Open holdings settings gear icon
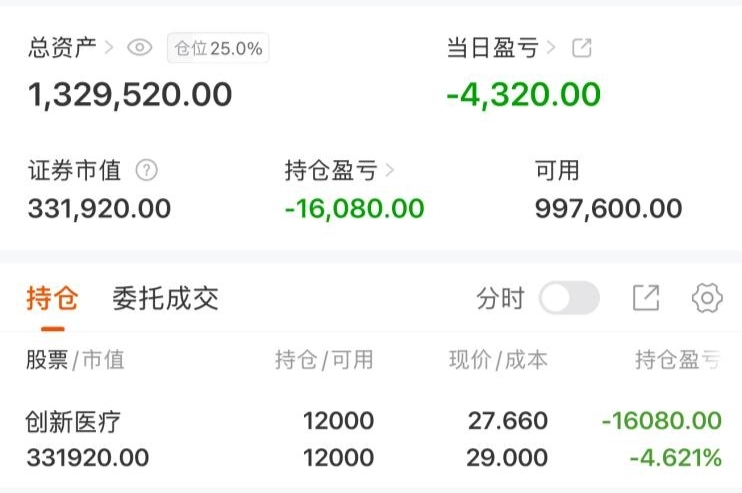 707,298
